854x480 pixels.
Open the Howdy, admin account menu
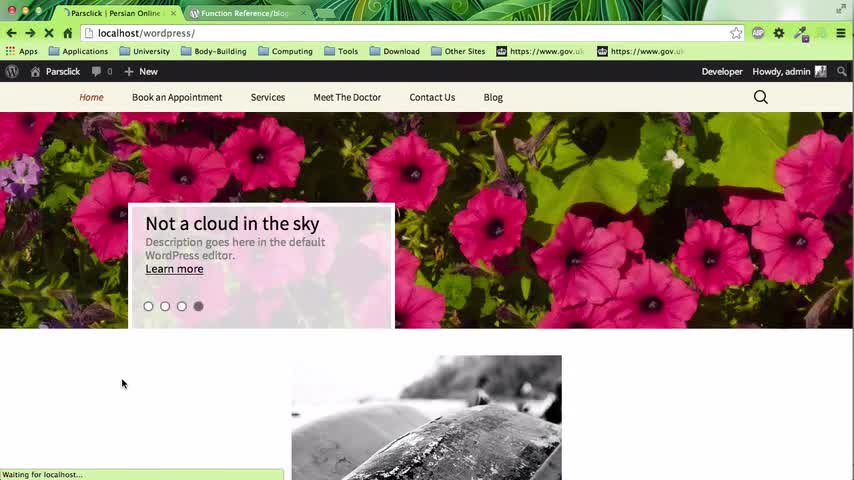pyautogui.click(x=789, y=71)
